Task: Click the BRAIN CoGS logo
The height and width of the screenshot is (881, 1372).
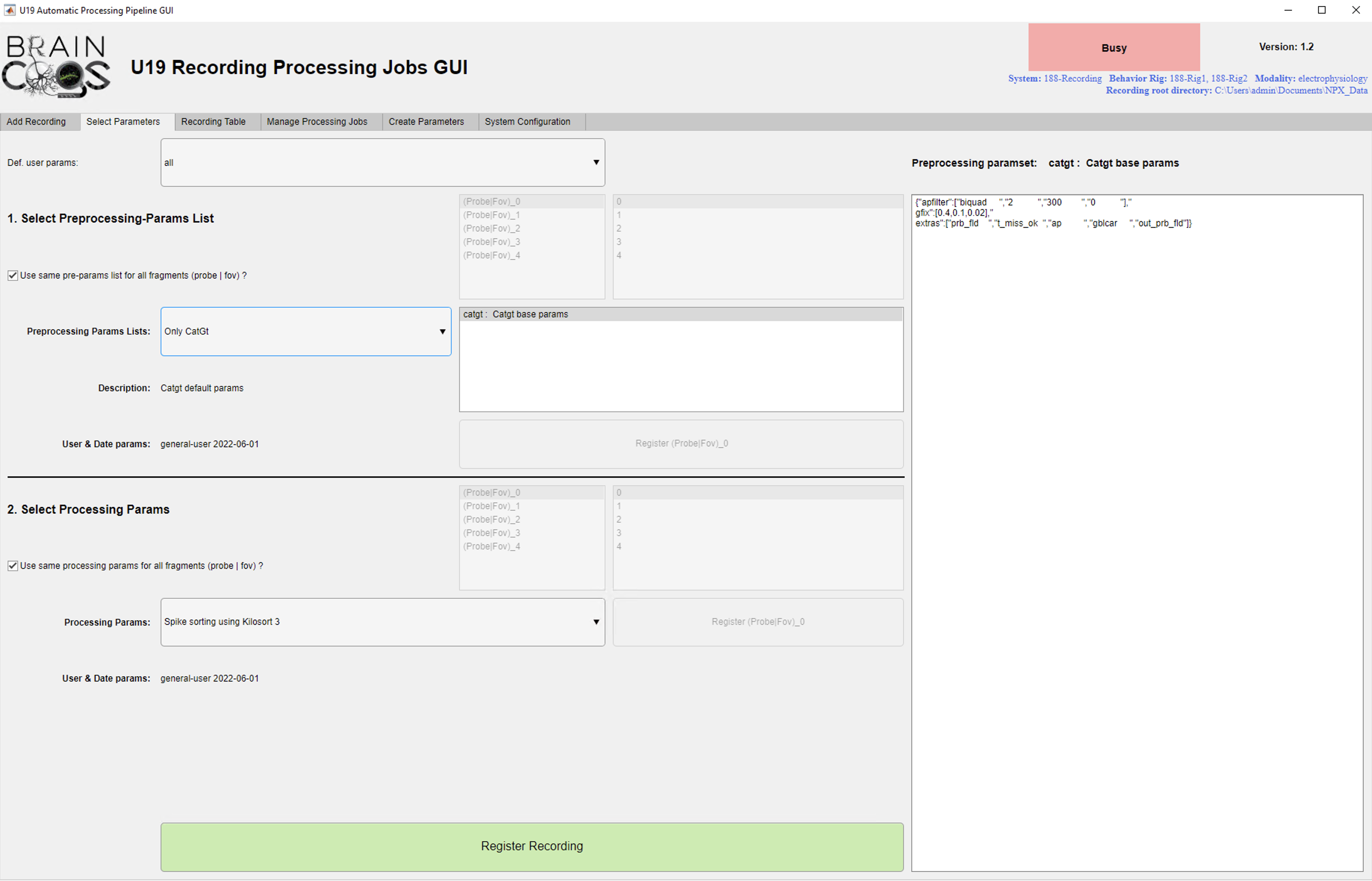Action: point(56,66)
